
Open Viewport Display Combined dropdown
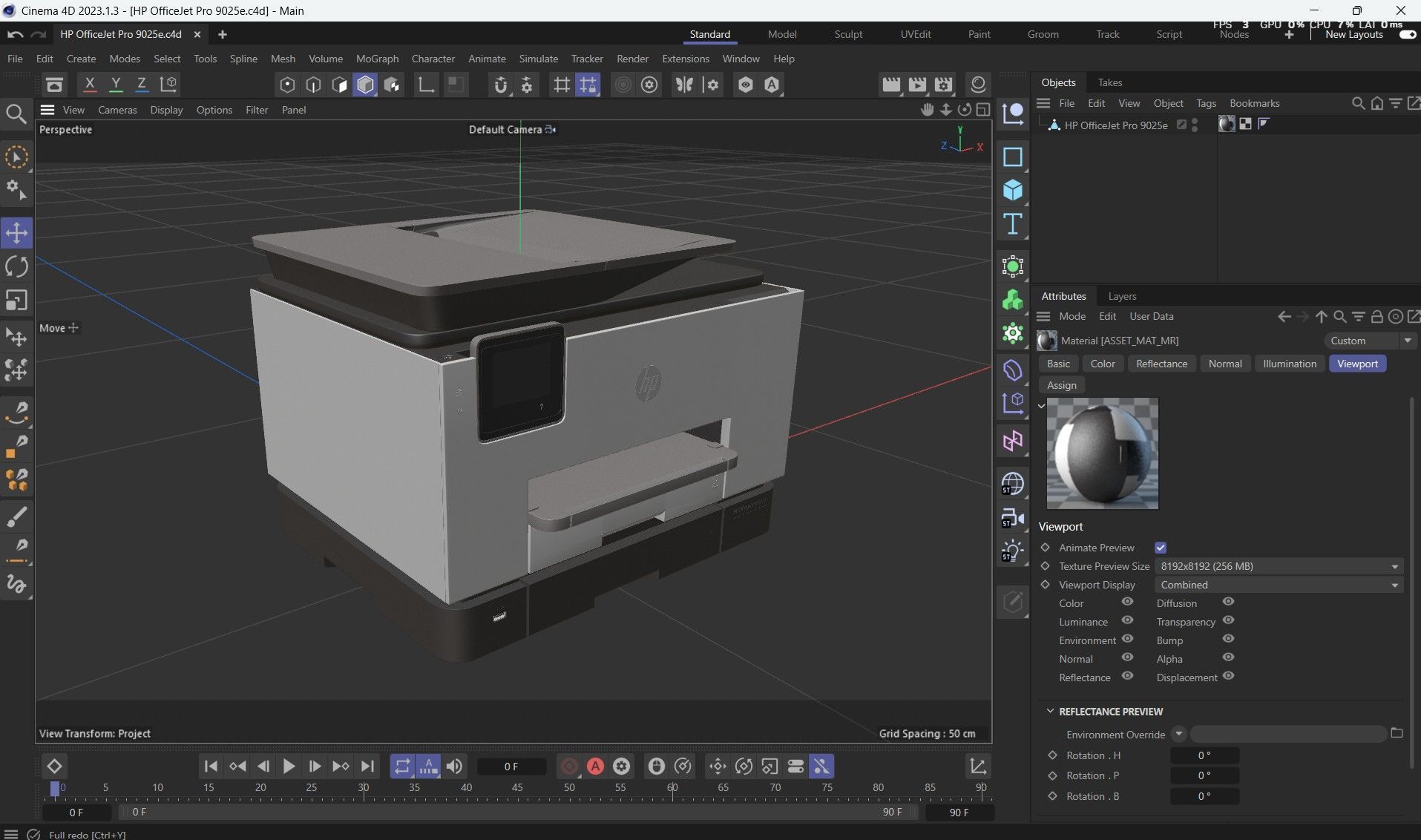(x=1279, y=585)
